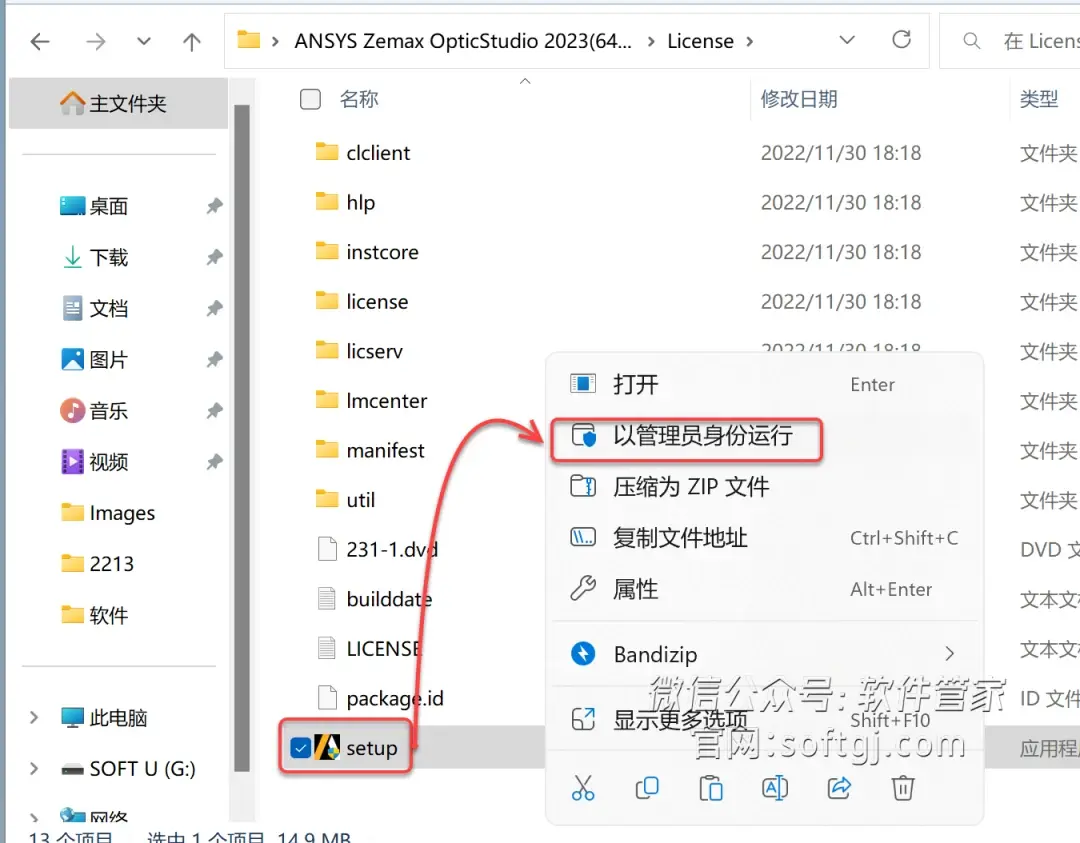Sort files by the 名称 column
The height and width of the screenshot is (843, 1080).
[359, 99]
